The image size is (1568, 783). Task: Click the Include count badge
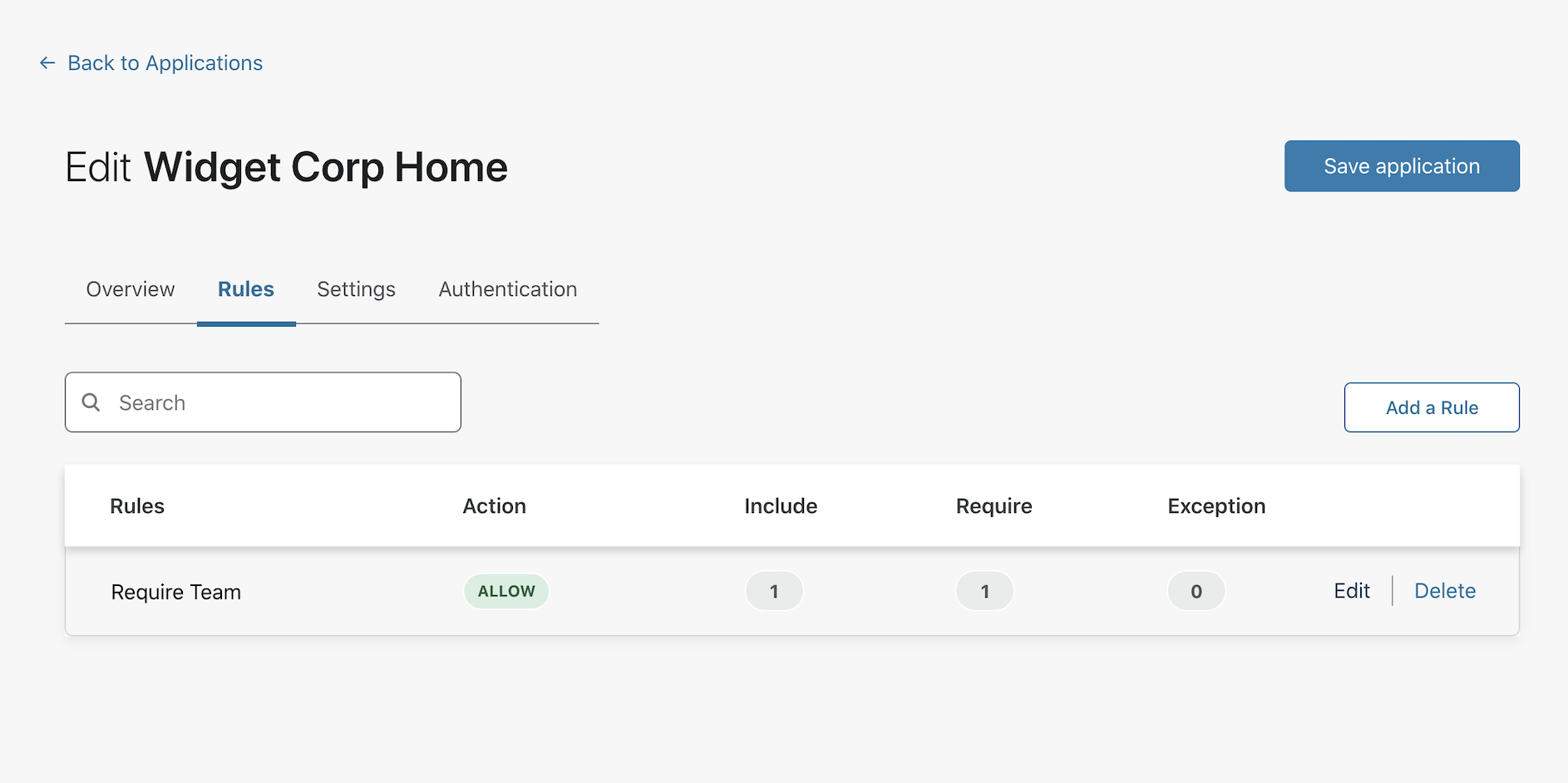[x=774, y=591]
